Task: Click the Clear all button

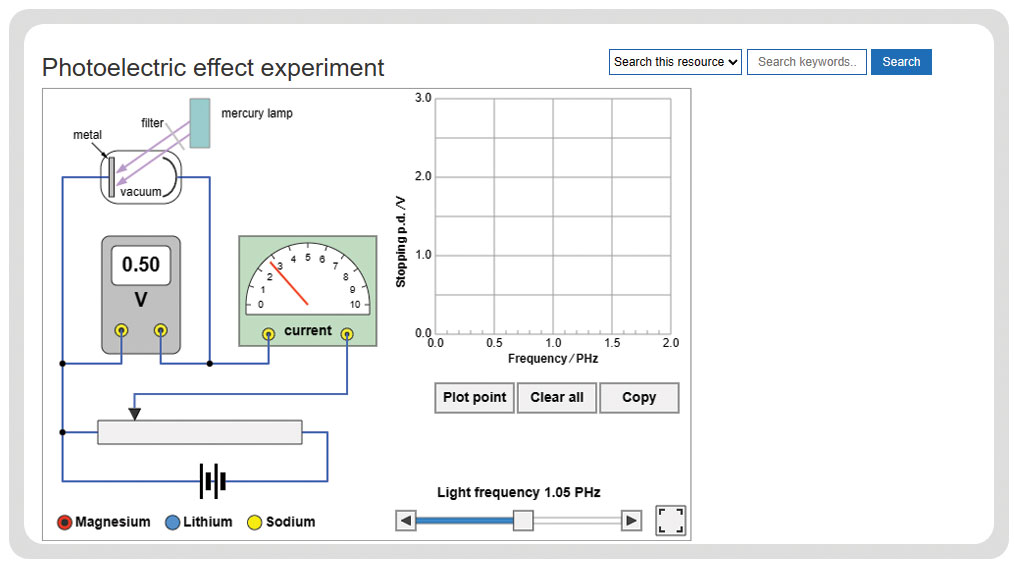Action: [557, 397]
